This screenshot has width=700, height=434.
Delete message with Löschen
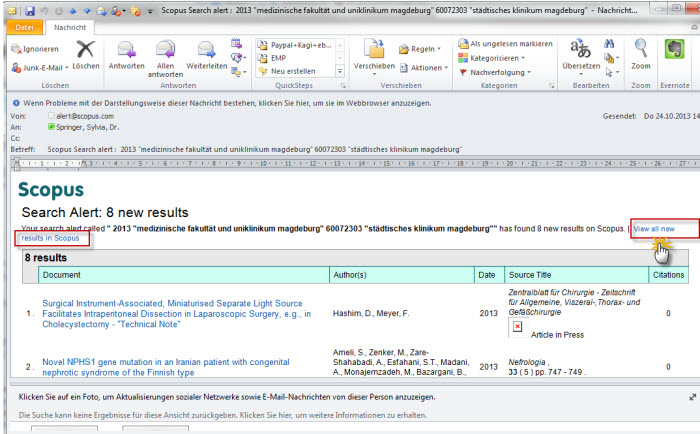point(86,55)
